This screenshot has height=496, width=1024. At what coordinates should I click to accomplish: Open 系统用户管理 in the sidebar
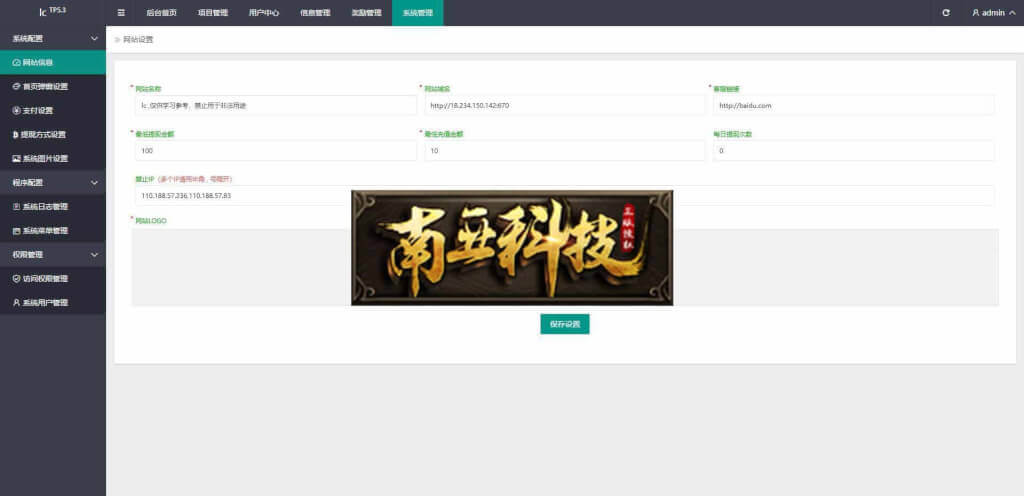[x=53, y=303]
